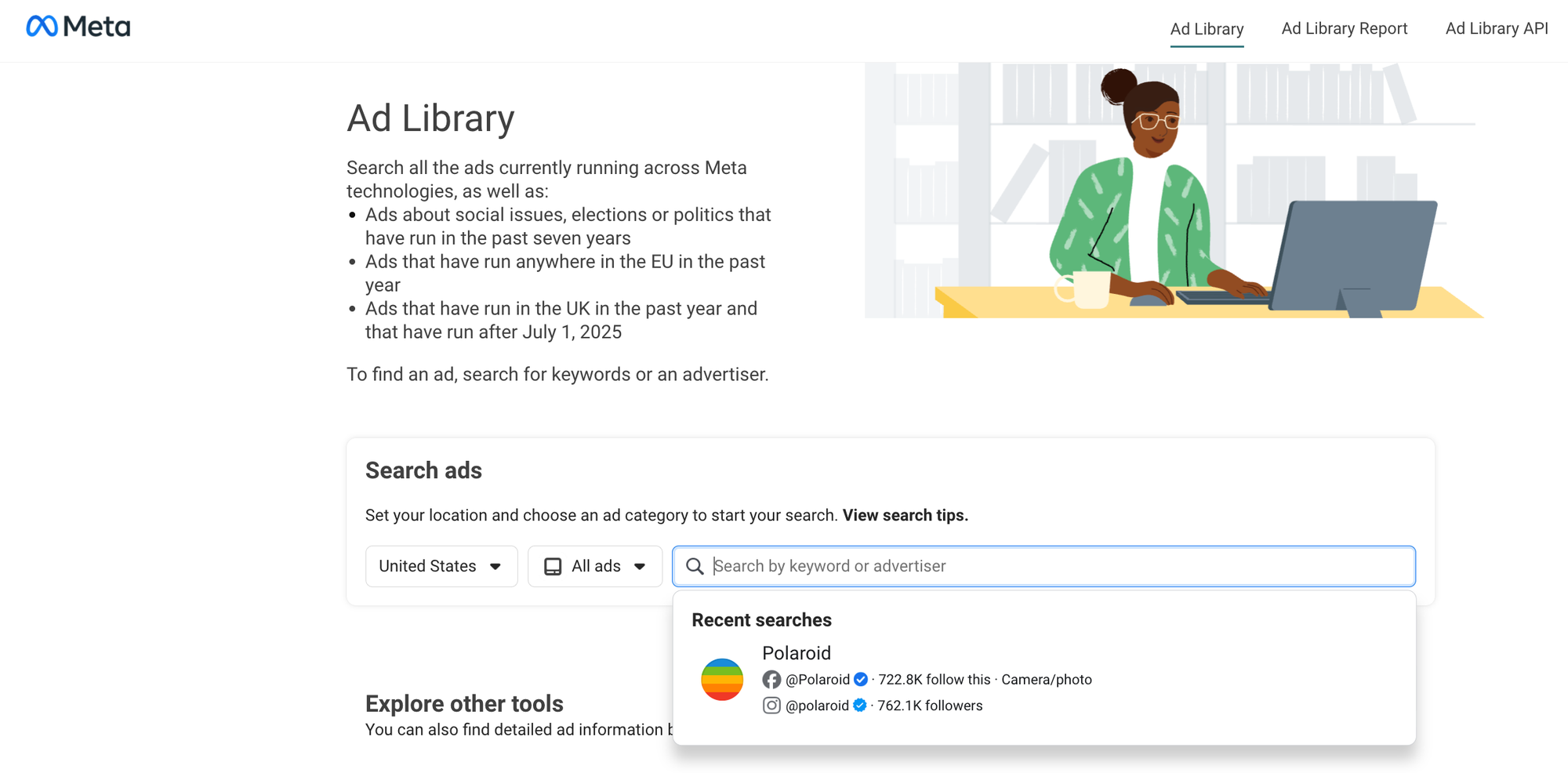This screenshot has height=773, width=1568.
Task: Click the chevron arrow on the country selector
Action: pyautogui.click(x=495, y=566)
